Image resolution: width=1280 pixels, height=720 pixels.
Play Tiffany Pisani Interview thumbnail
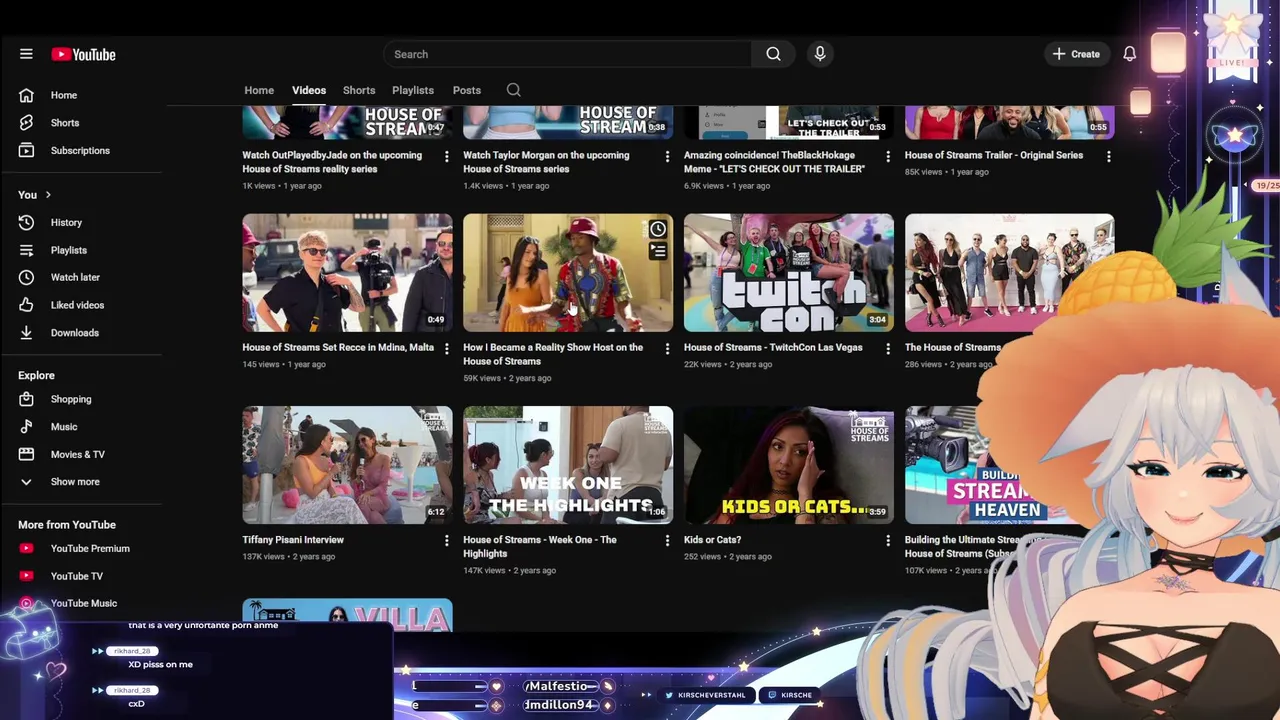pyautogui.click(x=347, y=464)
